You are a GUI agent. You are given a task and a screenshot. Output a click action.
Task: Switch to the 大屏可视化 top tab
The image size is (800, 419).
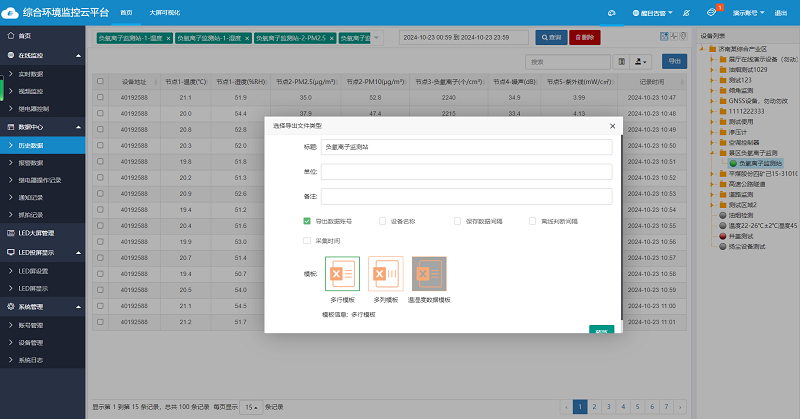click(x=166, y=13)
